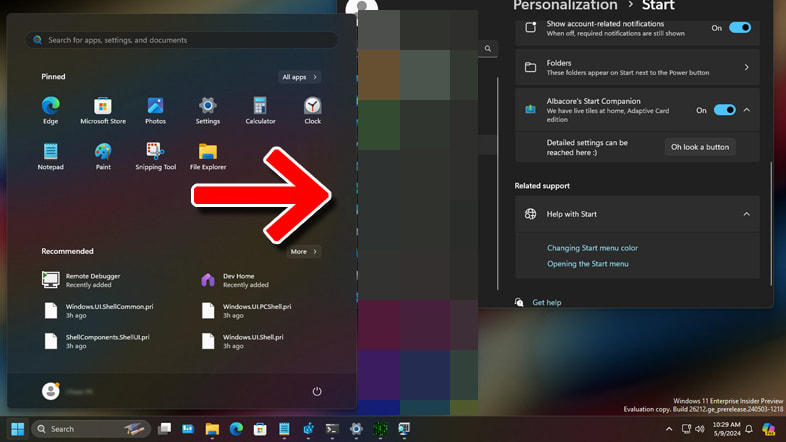Launch the Calculator app

click(x=260, y=108)
